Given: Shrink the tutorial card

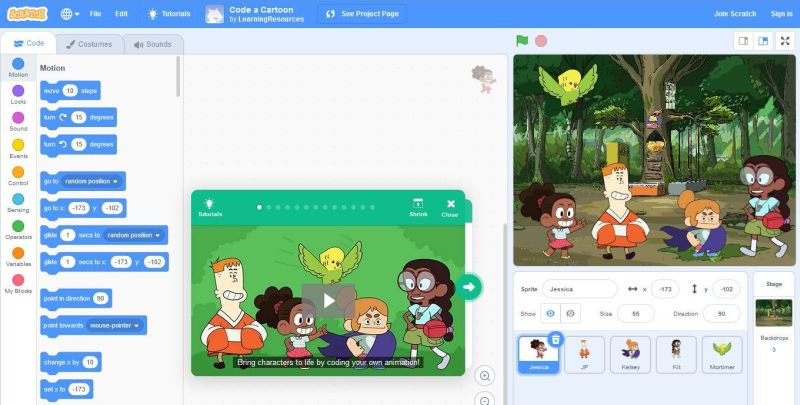Looking at the screenshot, I should tap(418, 208).
